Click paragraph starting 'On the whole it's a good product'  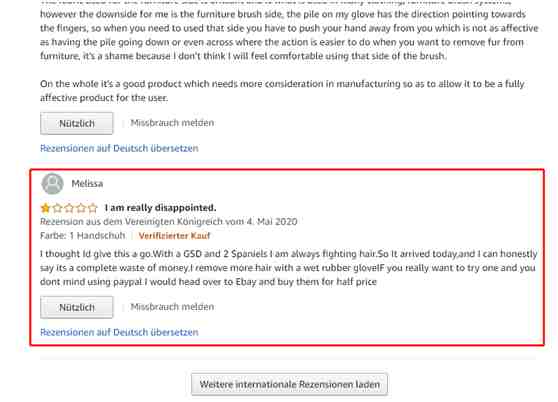[282, 91]
